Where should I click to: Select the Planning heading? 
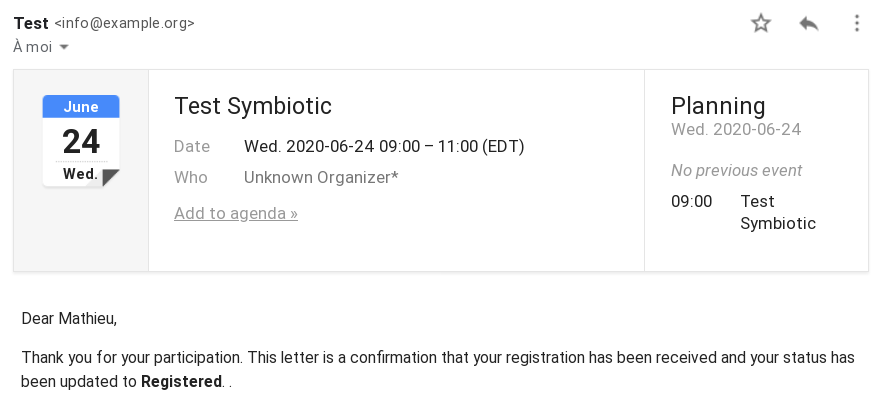tap(718, 106)
